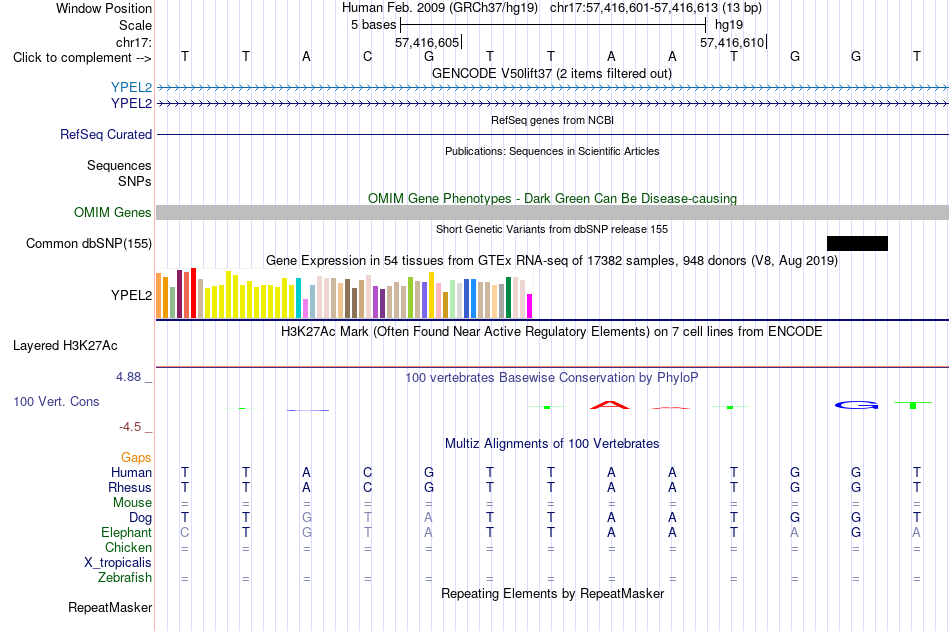Screen dimensions: 950x631
Task: Open OMIM Gene Phenotypes track title
Action: (x=553, y=198)
